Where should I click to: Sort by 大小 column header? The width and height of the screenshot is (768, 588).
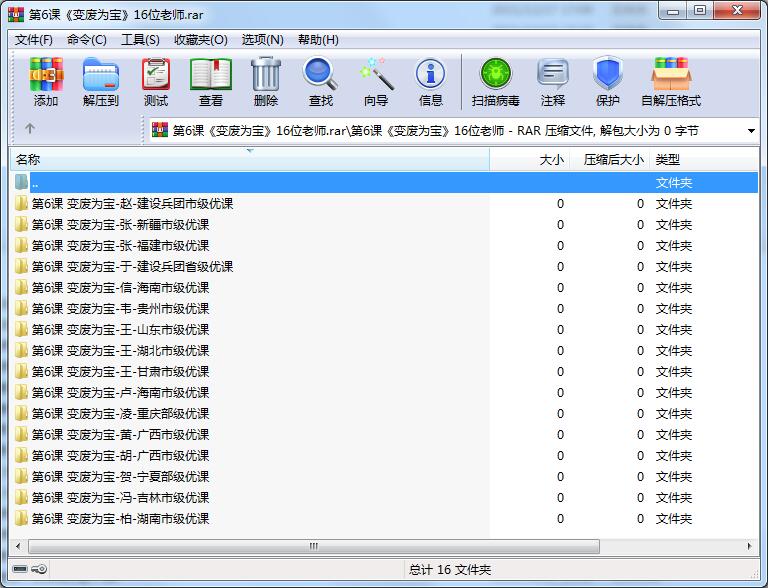point(530,159)
